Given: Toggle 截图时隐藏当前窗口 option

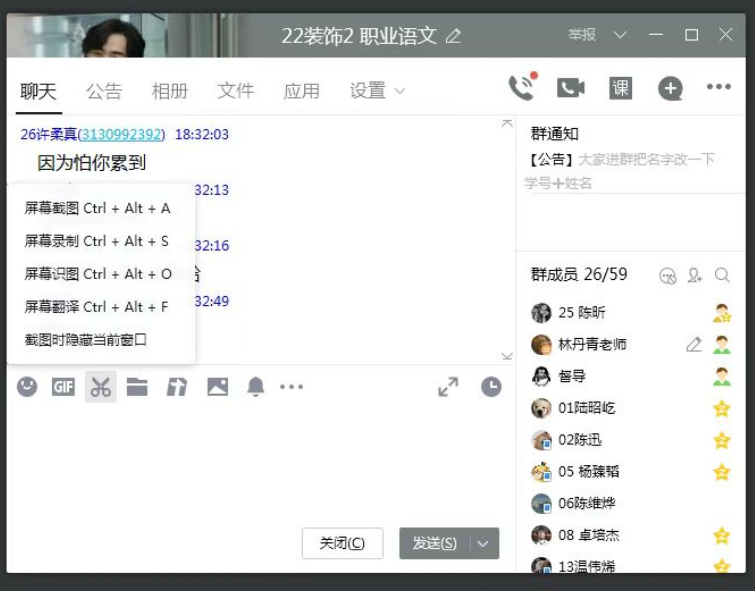Looking at the screenshot, I should (x=86, y=340).
